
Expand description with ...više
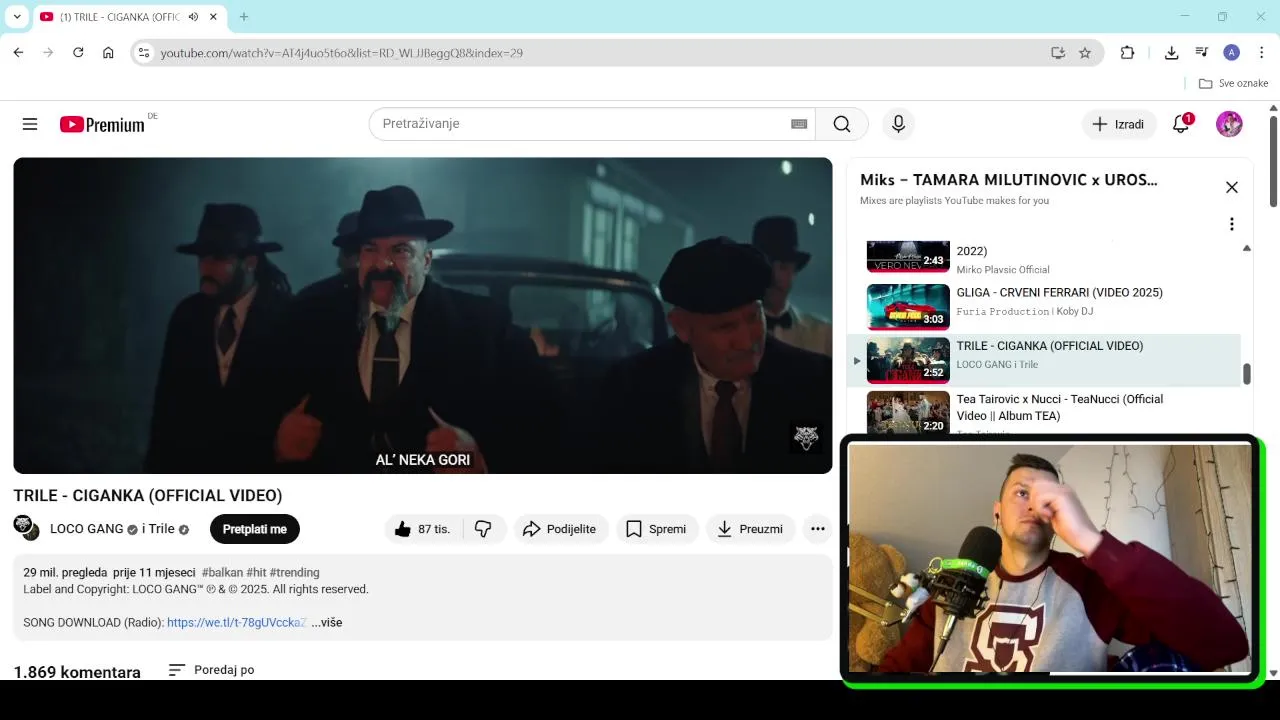[327, 622]
